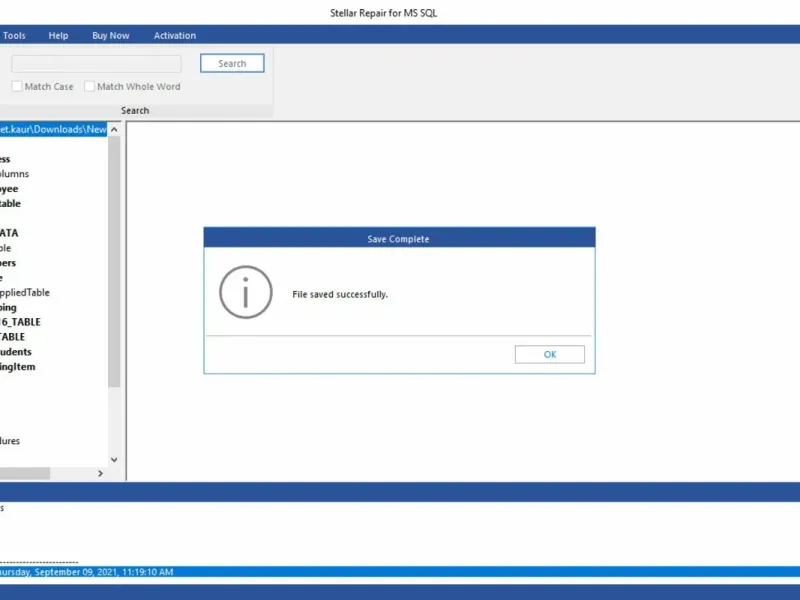Click the Save Complete dialog title bar
800x600 pixels.
pos(399,238)
